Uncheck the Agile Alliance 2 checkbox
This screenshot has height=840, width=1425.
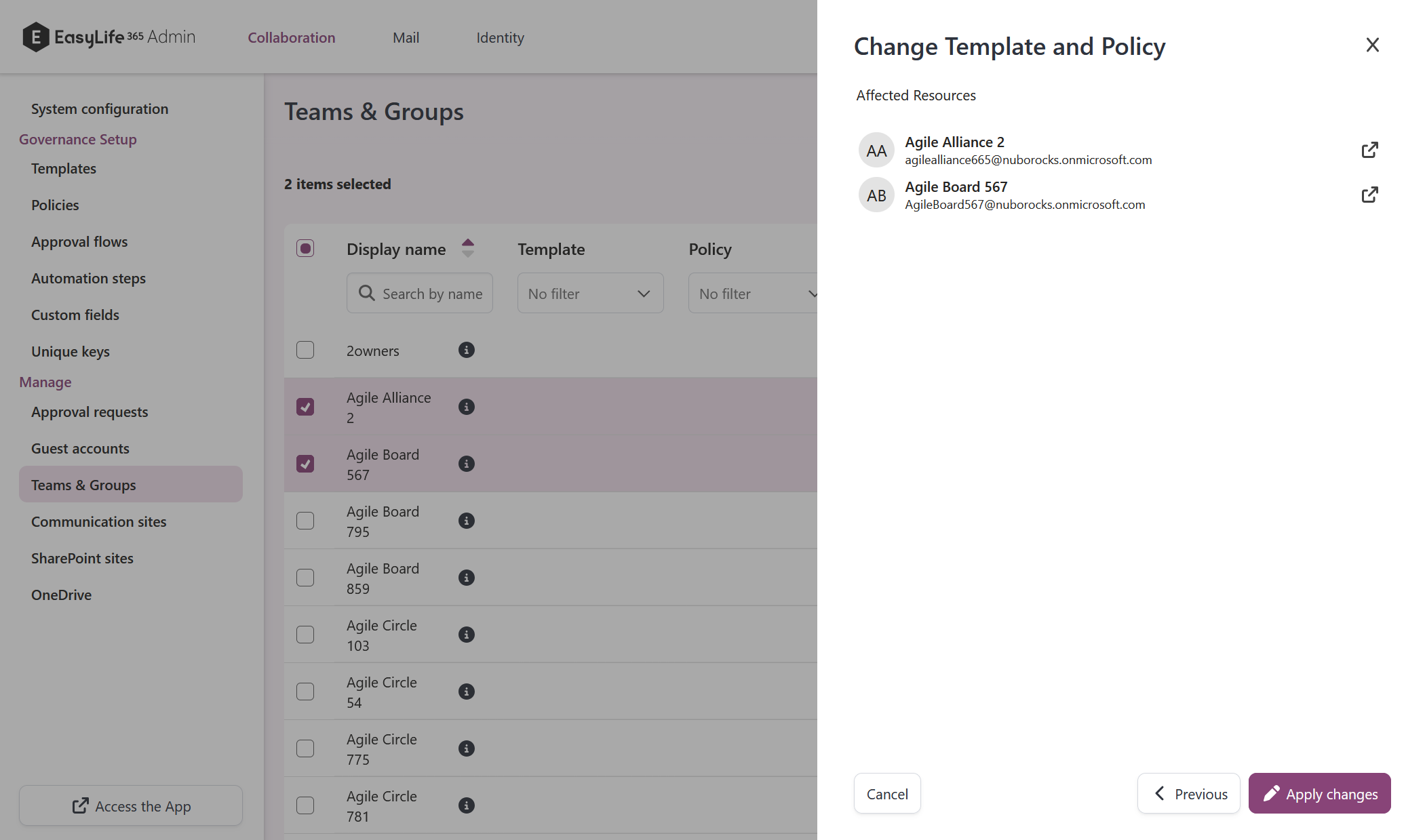[x=305, y=407]
